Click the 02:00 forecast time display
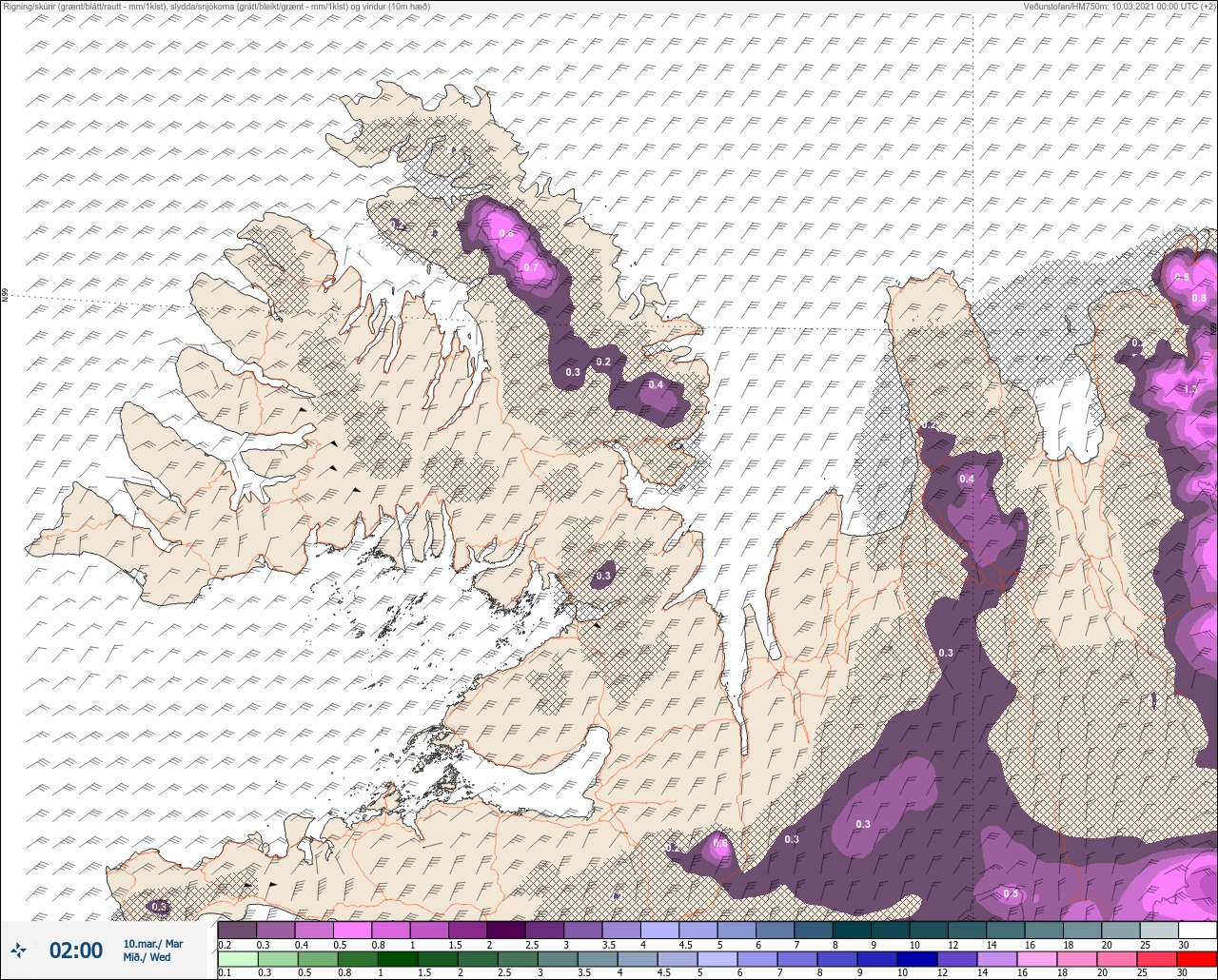 [x=76, y=951]
